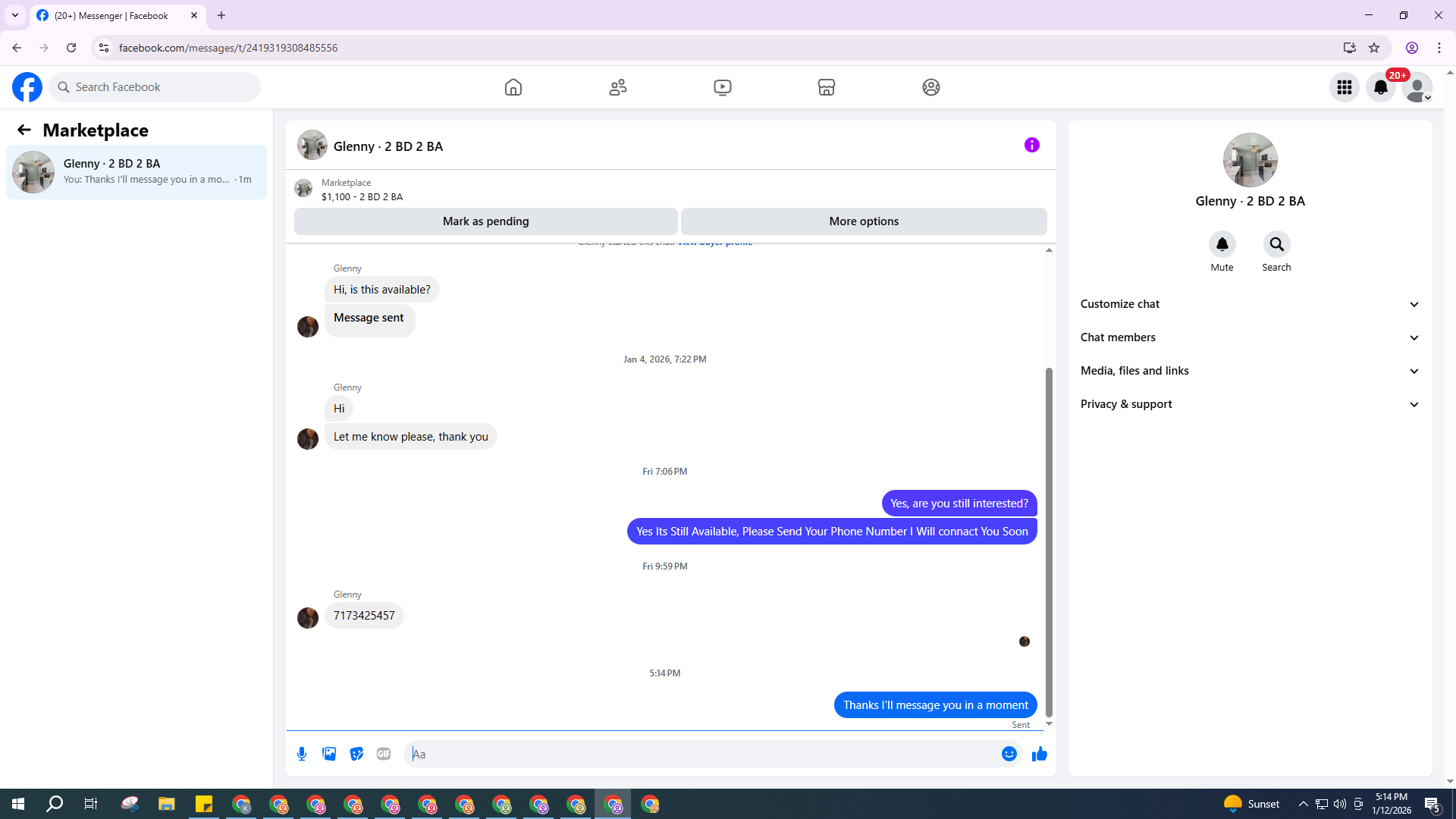
Task: Attach a photo using the image icon
Action: coord(329,754)
